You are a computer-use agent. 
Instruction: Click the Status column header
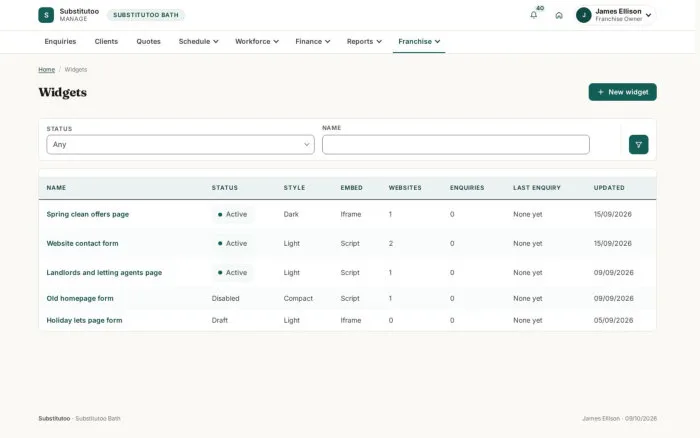tap(225, 188)
